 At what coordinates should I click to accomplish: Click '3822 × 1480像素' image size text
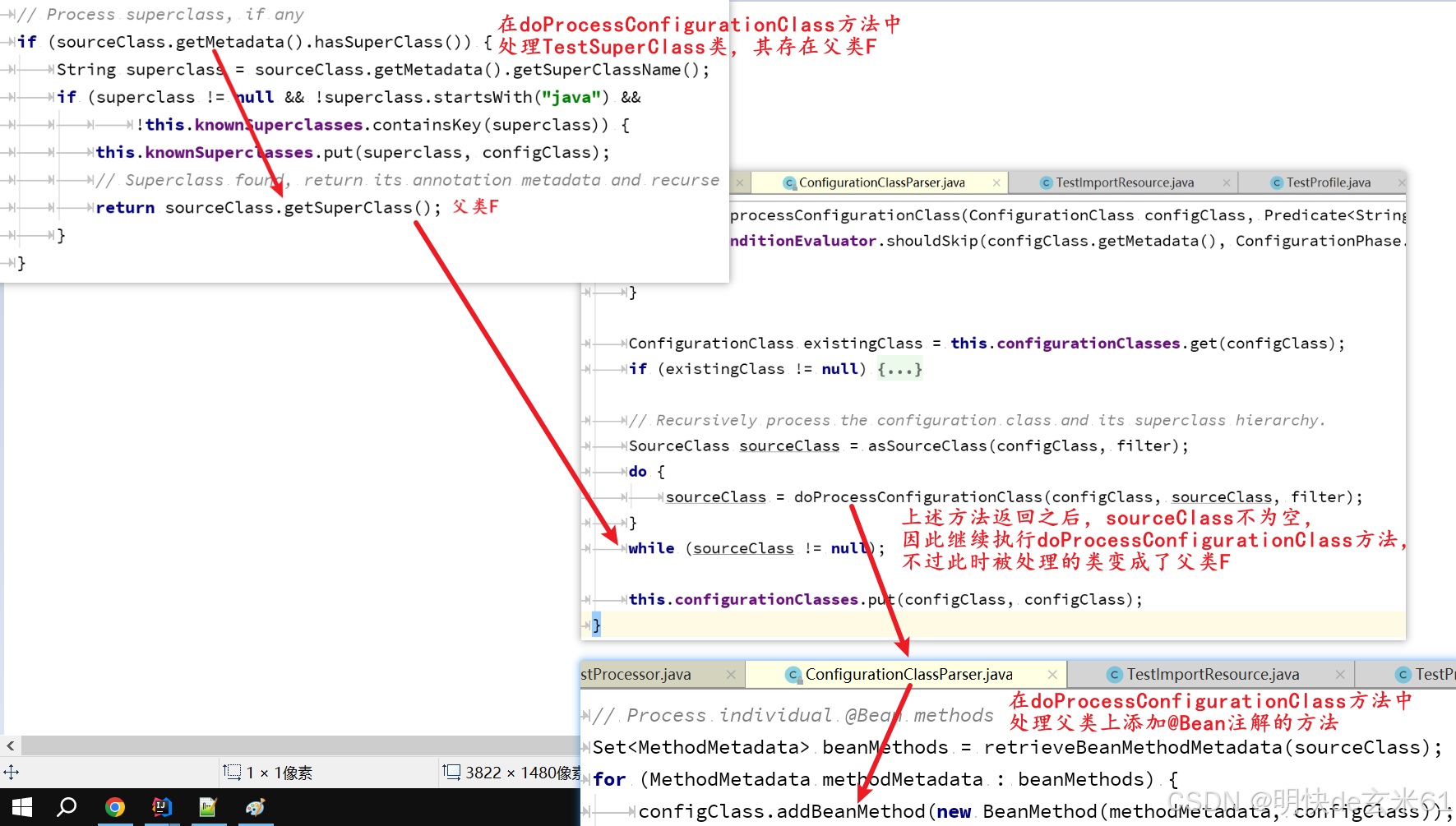point(523,773)
